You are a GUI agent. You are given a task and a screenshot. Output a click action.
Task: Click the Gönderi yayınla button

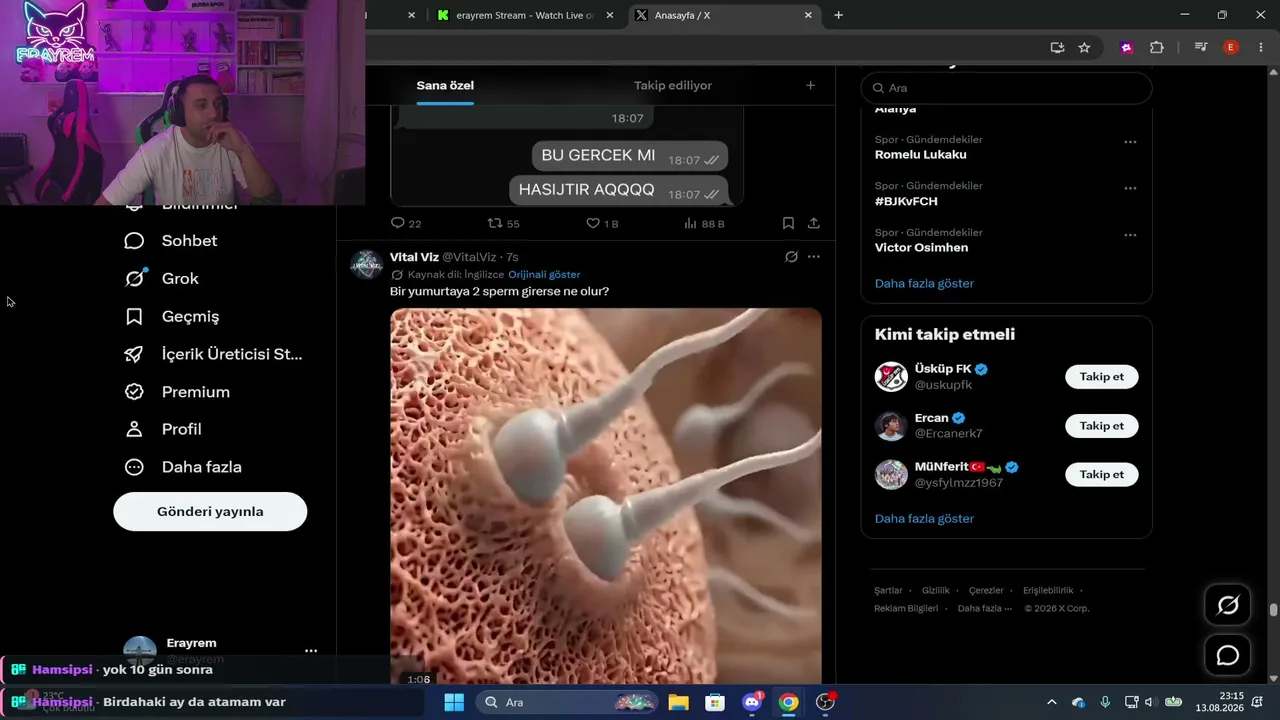point(210,511)
